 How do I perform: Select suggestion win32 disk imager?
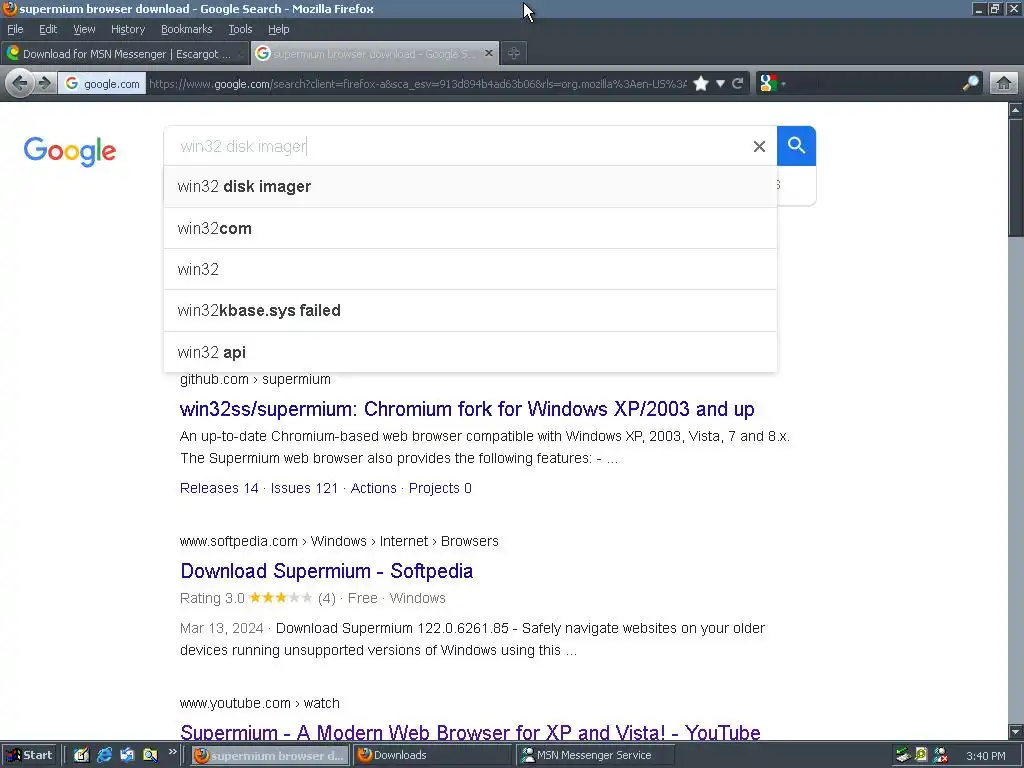pos(470,187)
